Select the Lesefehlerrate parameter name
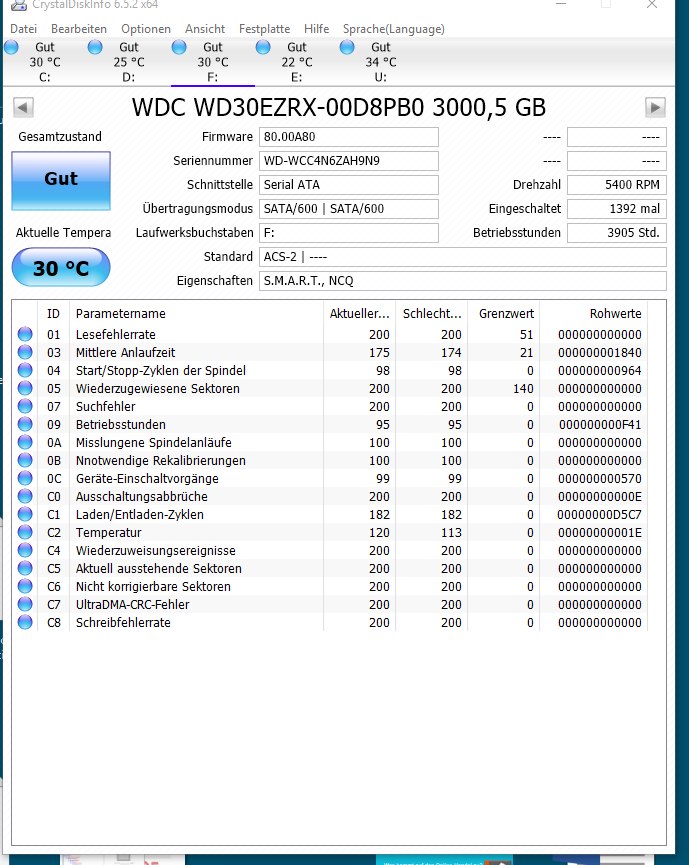 click(115, 335)
